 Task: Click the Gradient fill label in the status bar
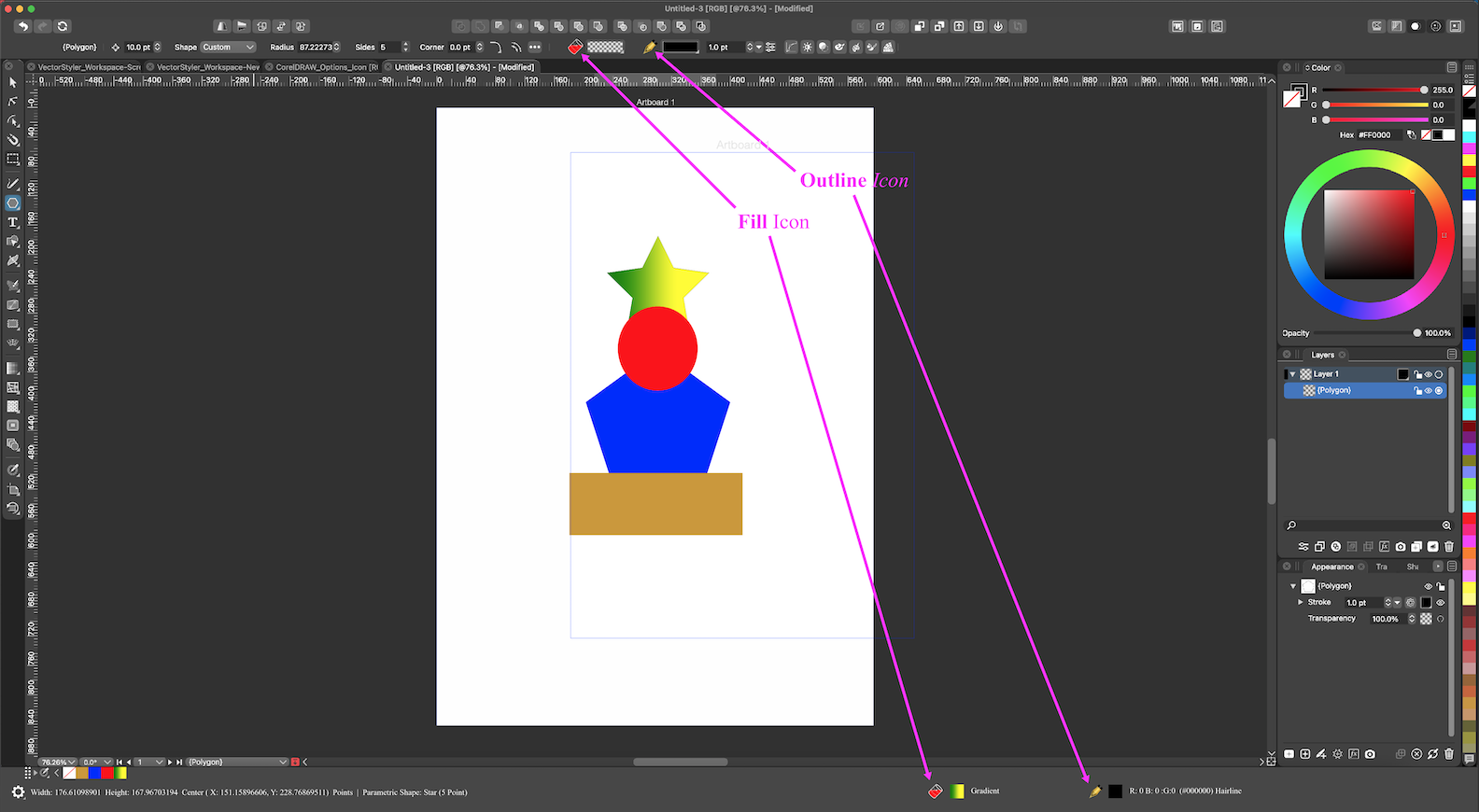point(984,791)
